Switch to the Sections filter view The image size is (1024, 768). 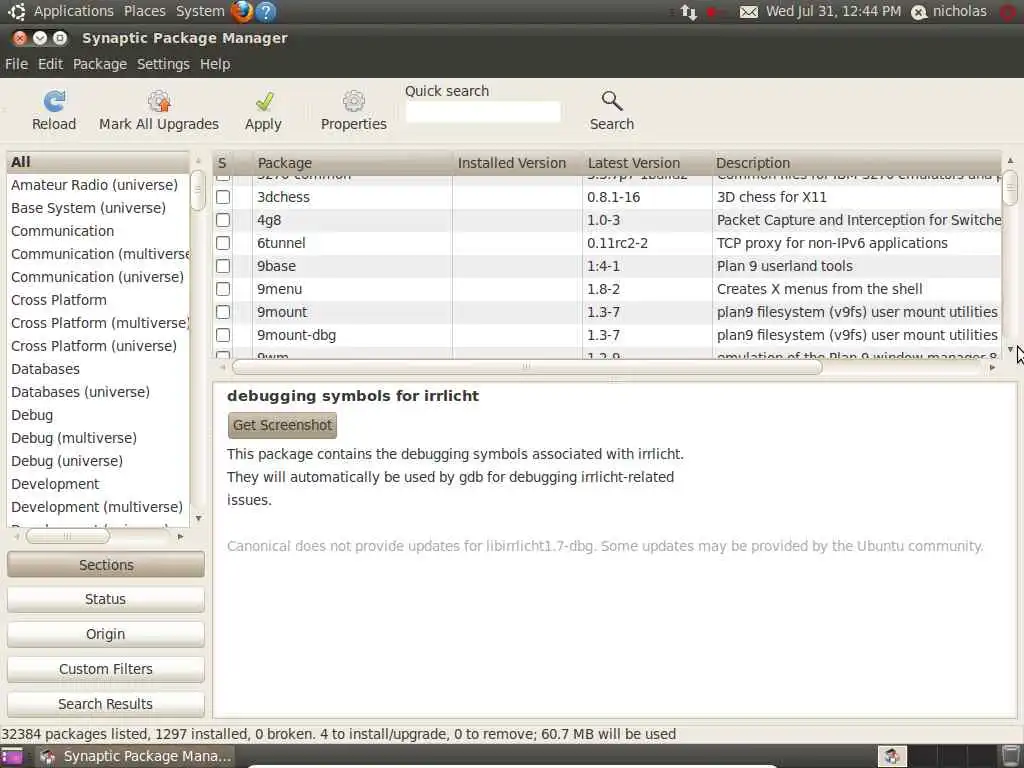[x=106, y=565]
